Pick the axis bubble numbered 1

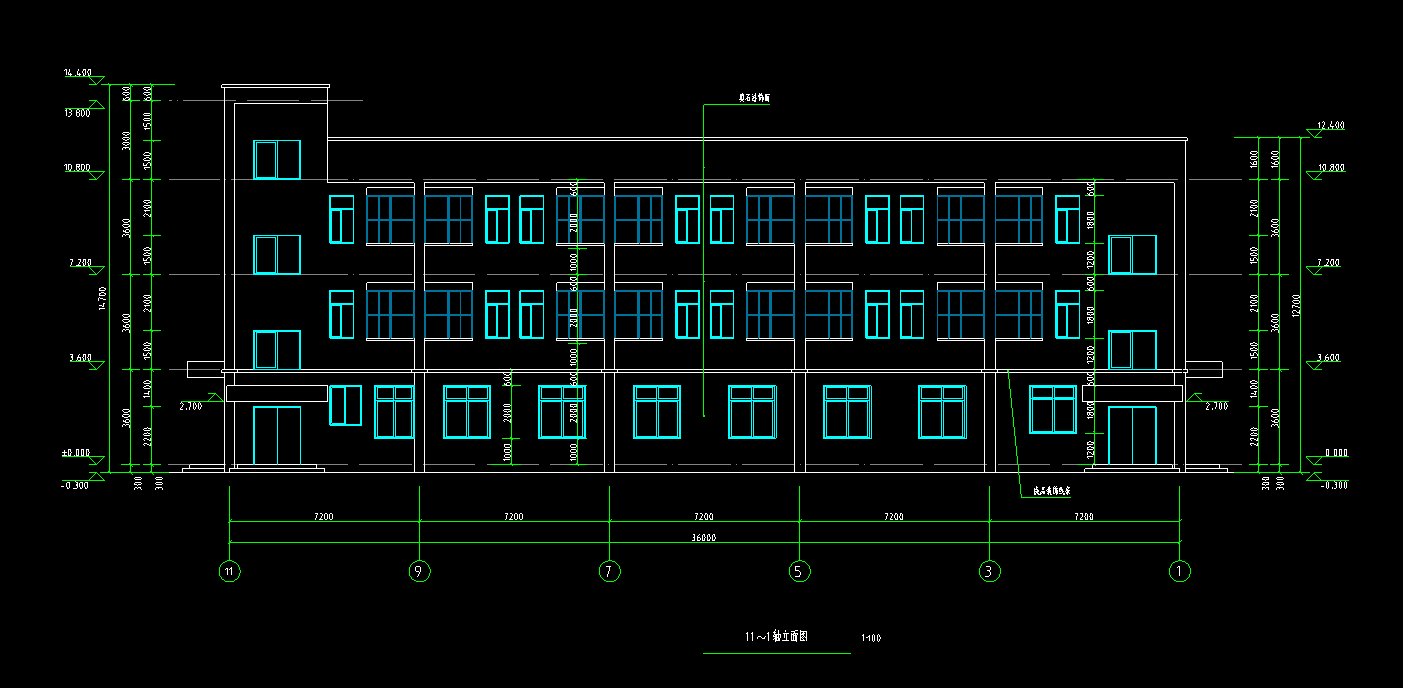click(1179, 572)
